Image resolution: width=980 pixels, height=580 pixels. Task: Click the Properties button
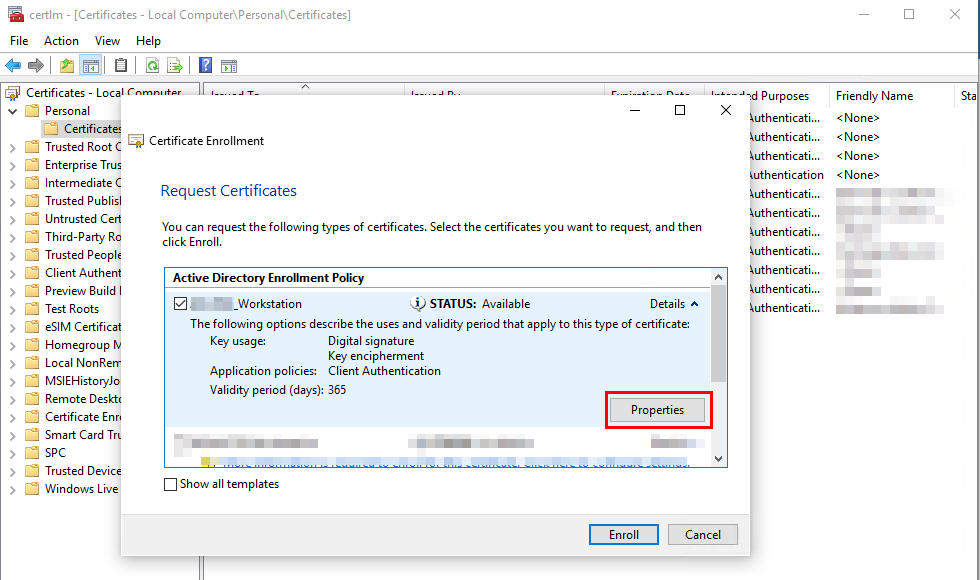tap(658, 410)
